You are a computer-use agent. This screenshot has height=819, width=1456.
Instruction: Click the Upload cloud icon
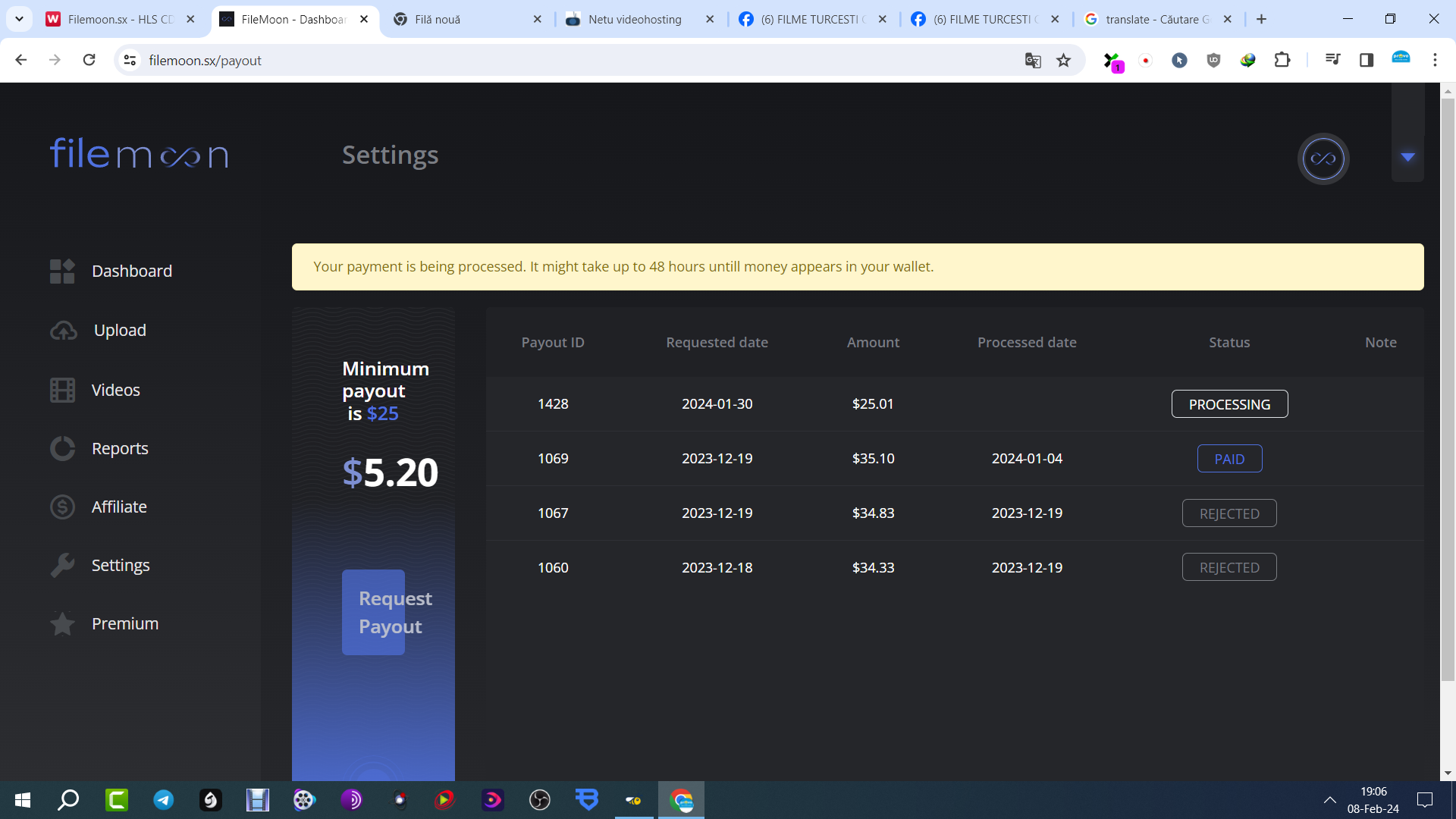click(64, 331)
